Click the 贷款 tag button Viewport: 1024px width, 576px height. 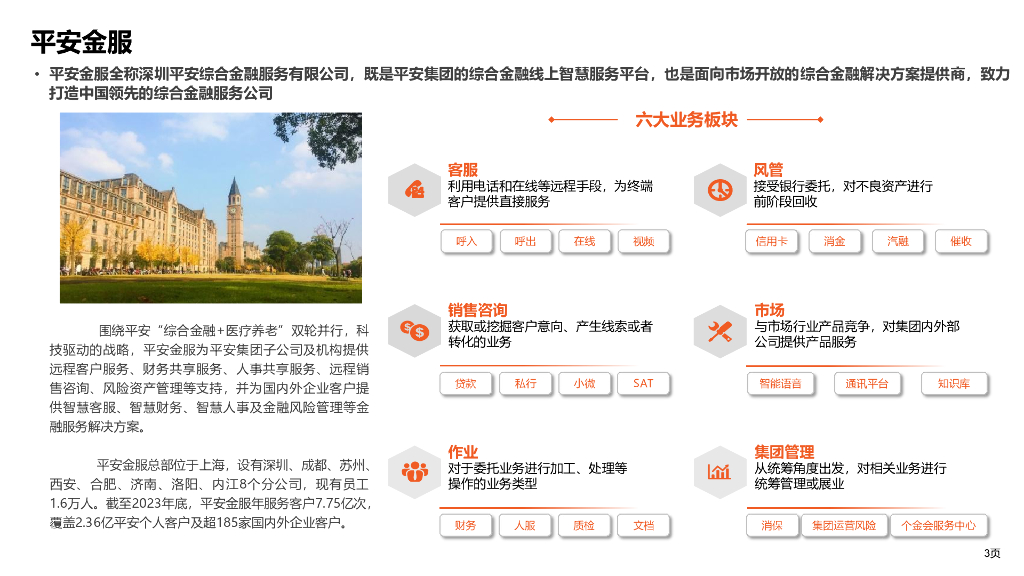pos(466,384)
